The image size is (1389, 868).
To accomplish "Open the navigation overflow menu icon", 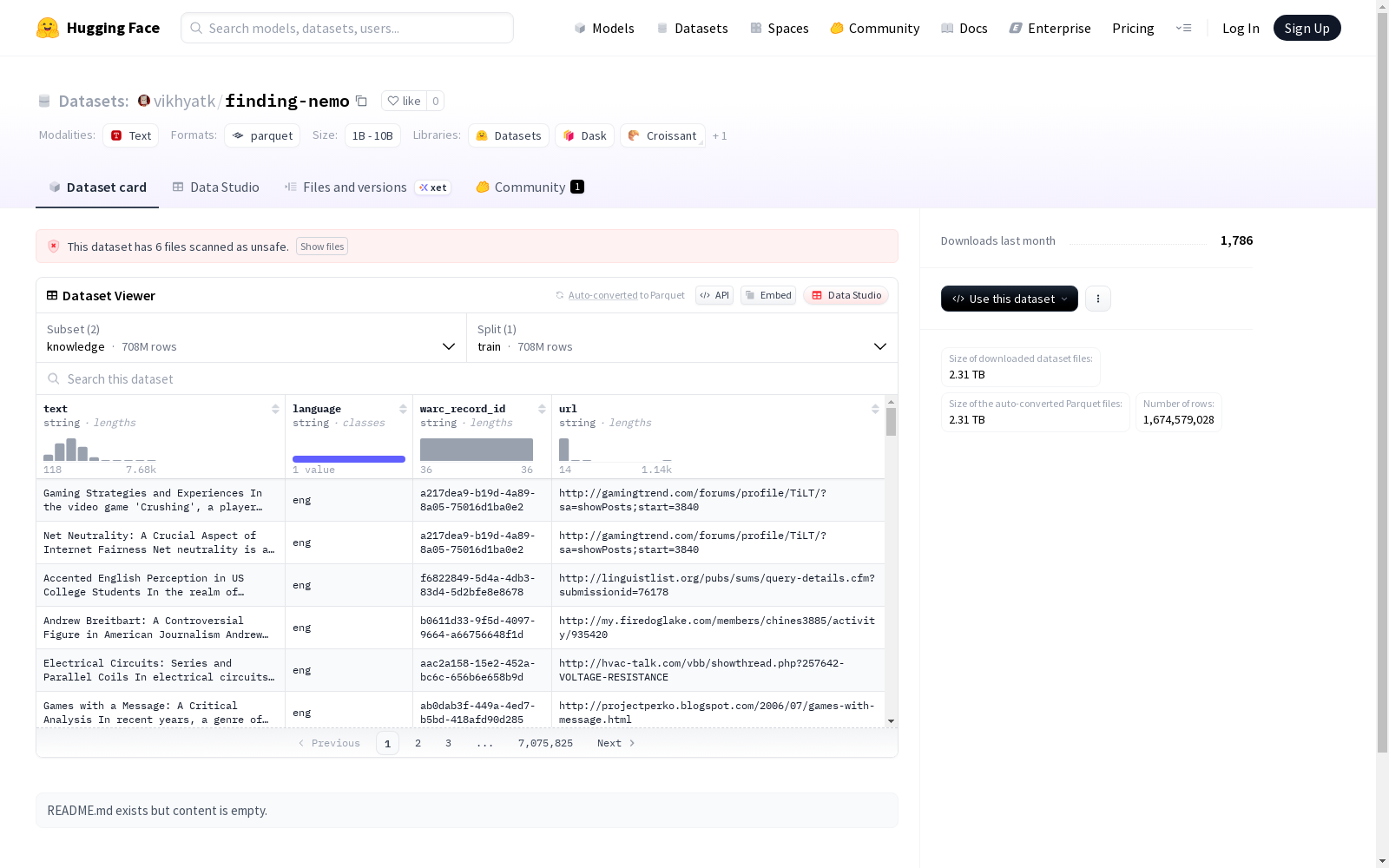I will click(1183, 28).
